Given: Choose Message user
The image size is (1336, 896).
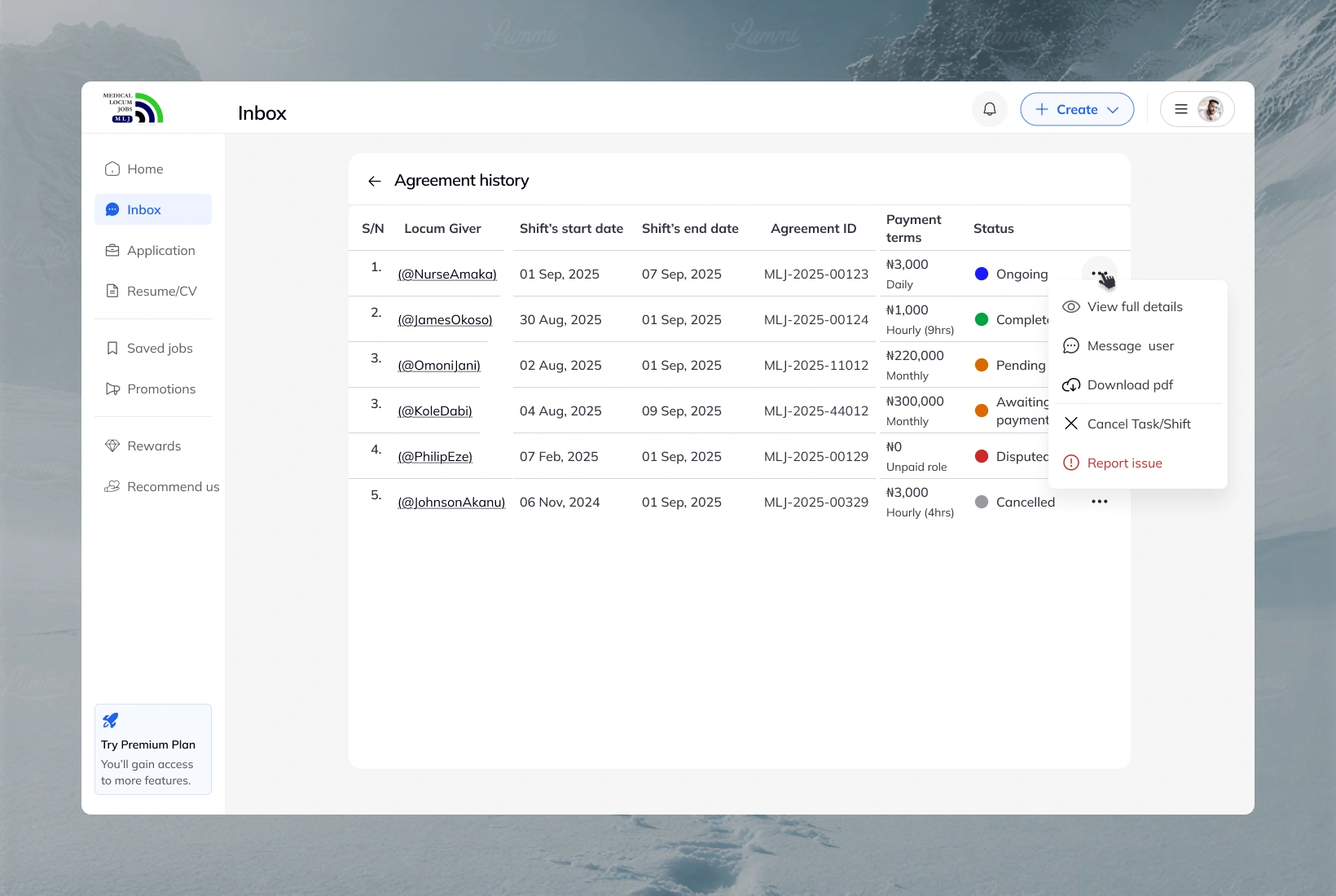Looking at the screenshot, I should (1138, 345).
